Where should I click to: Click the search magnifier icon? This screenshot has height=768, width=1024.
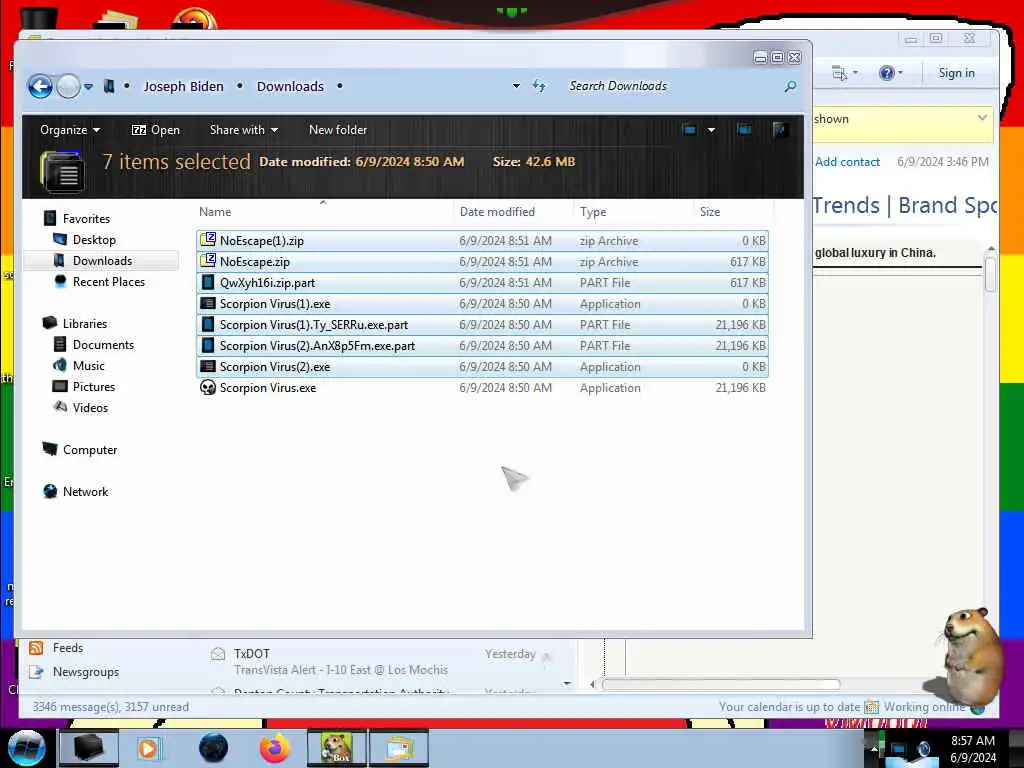[x=790, y=86]
